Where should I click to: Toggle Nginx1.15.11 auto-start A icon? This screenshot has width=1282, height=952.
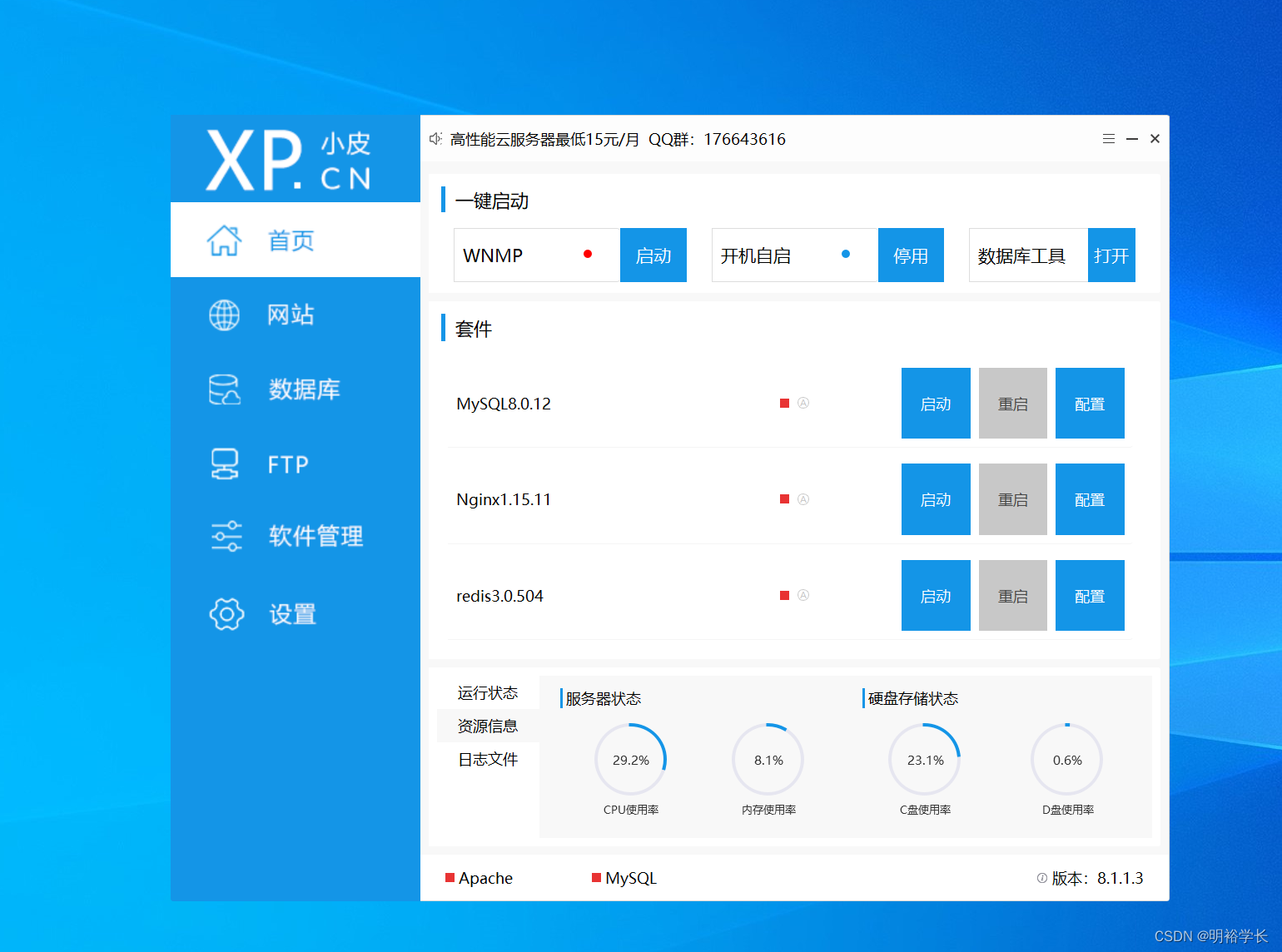coord(803,499)
